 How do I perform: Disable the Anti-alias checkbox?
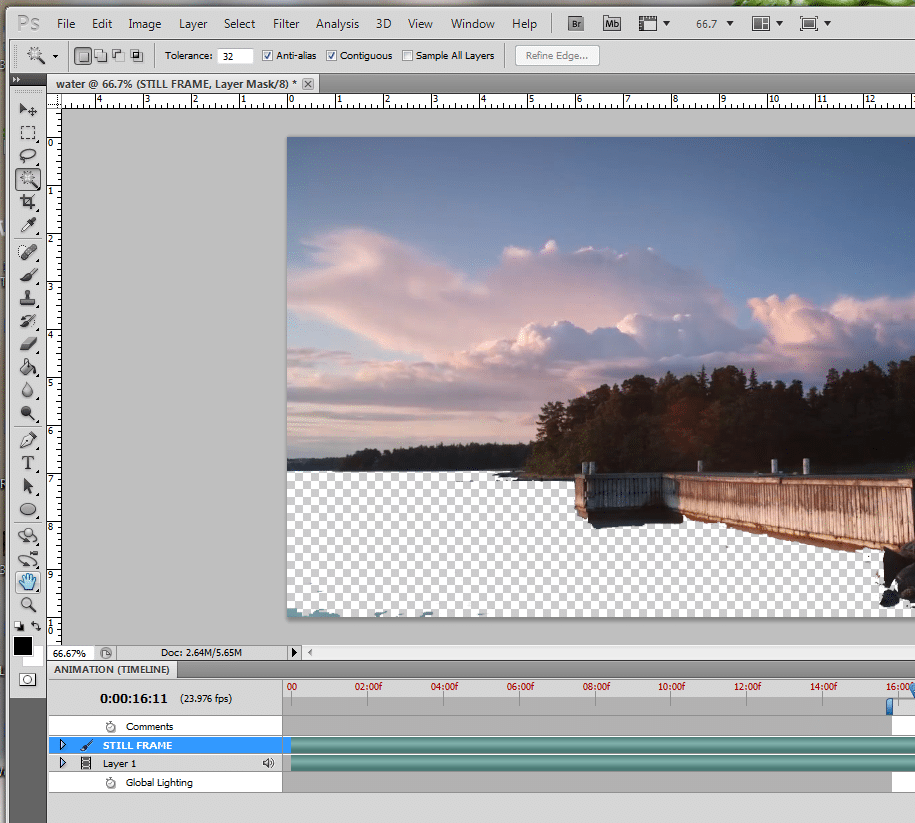[x=267, y=56]
